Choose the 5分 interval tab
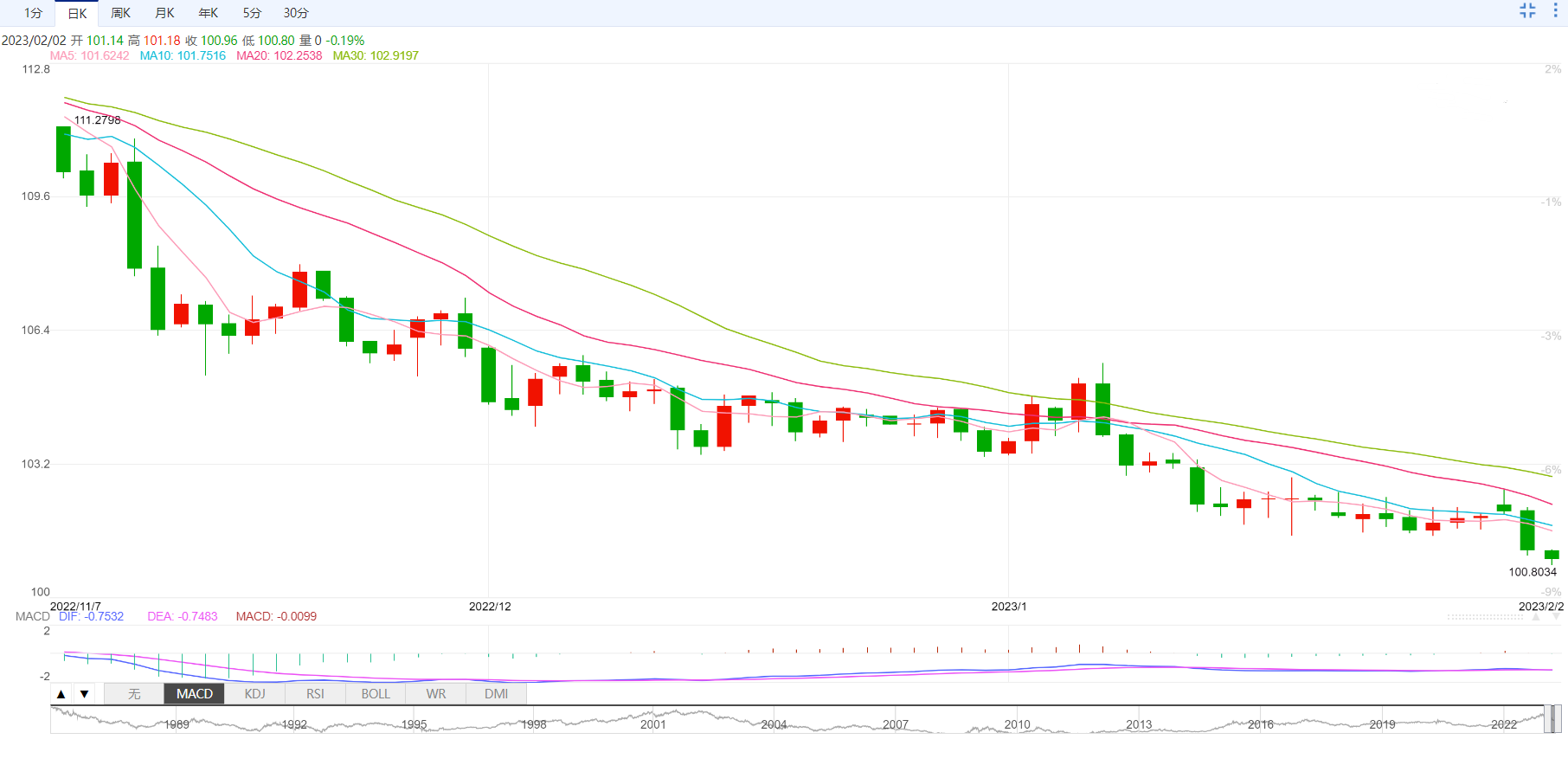 tap(252, 13)
